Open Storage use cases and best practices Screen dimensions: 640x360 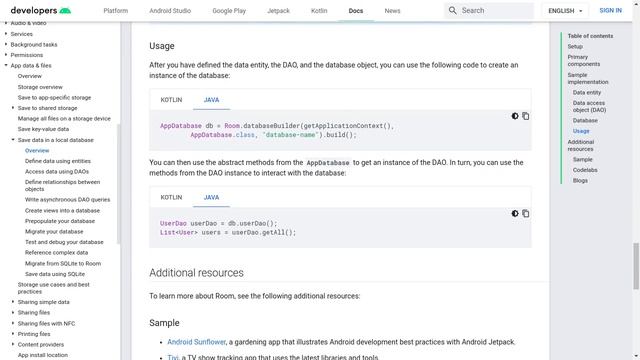(x=53, y=288)
